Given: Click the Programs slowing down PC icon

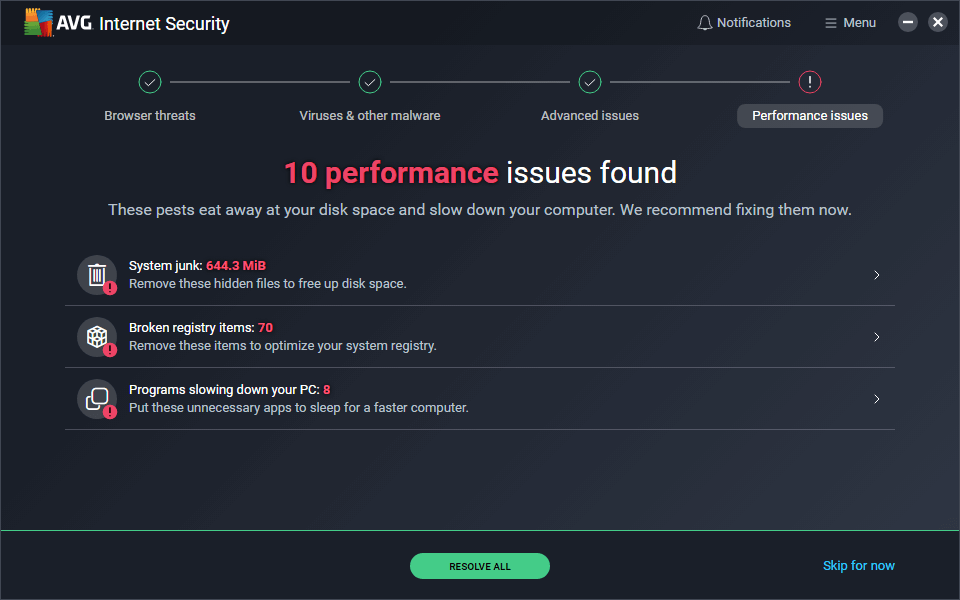Looking at the screenshot, I should point(97,399).
